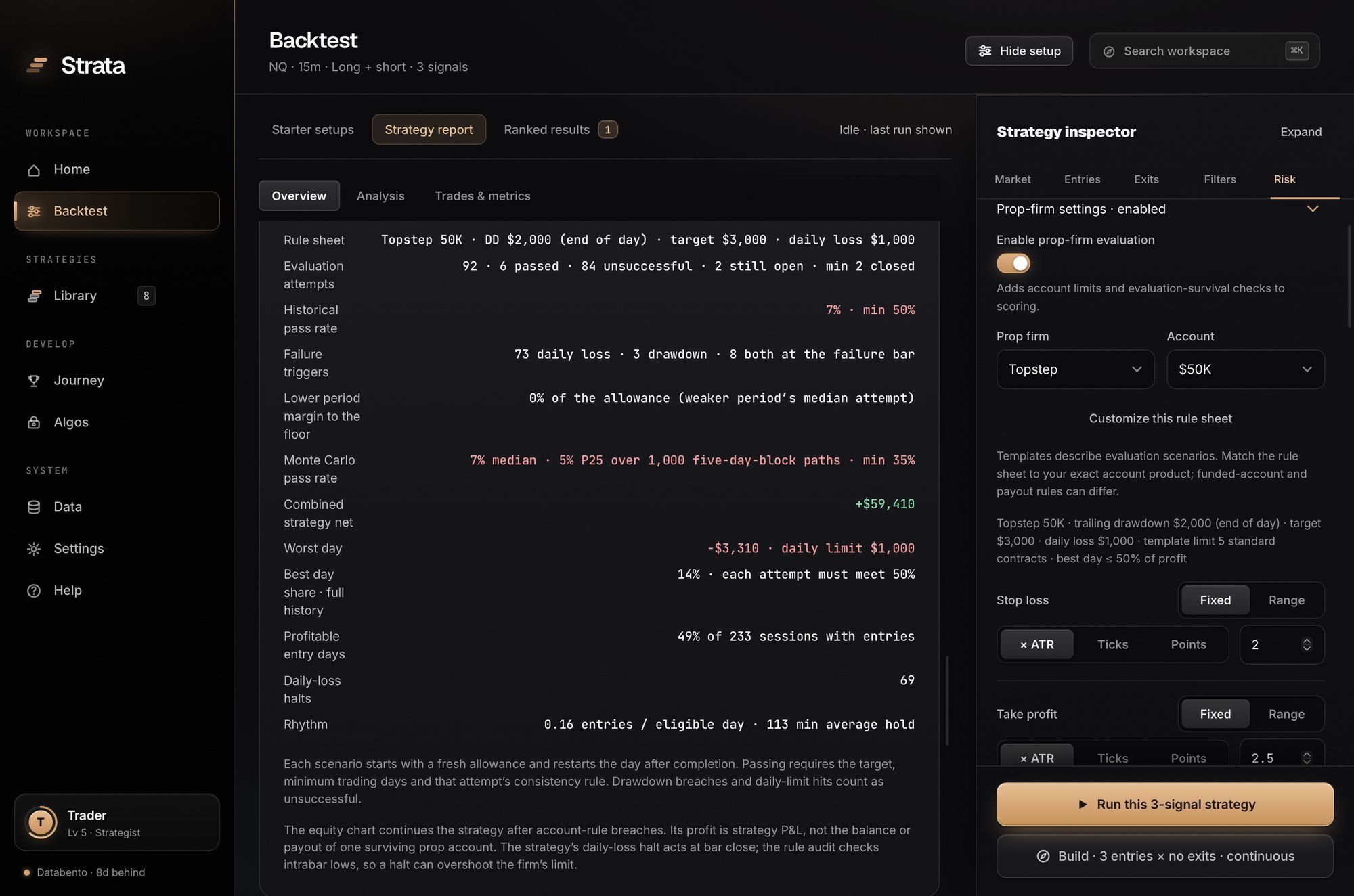Open Trades & metrics sub-tab

tap(482, 196)
